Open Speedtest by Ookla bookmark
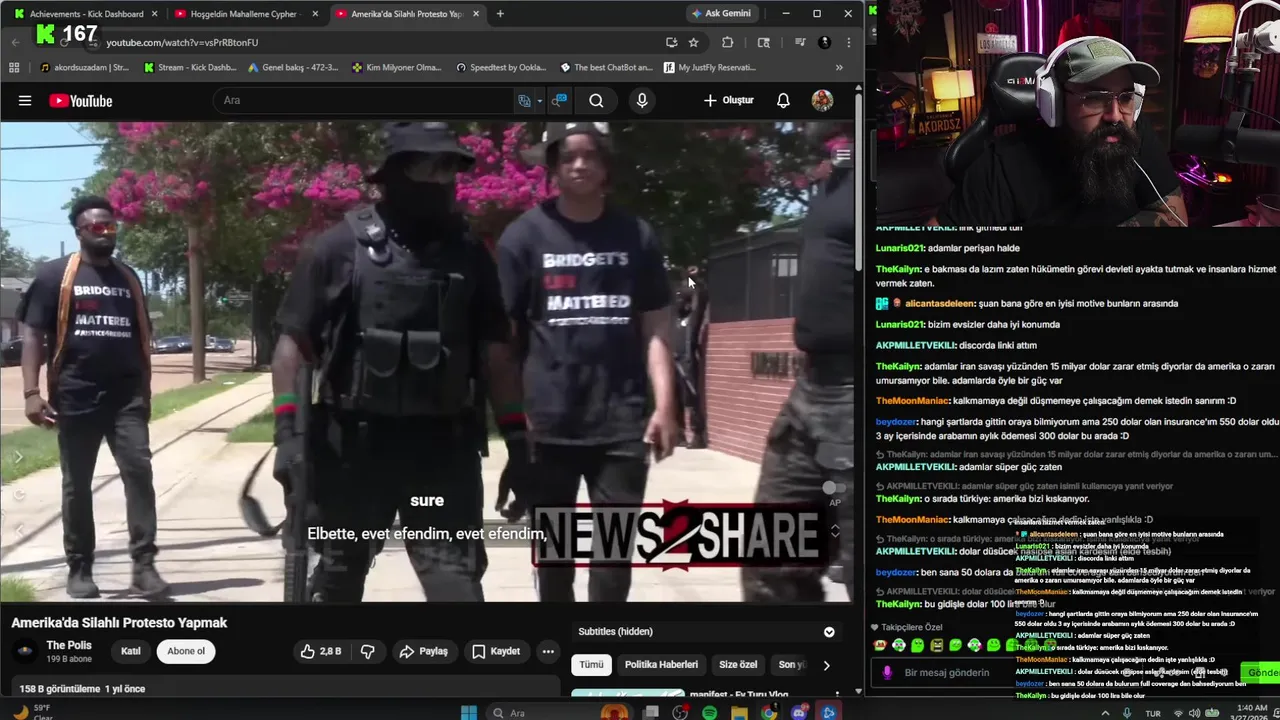This screenshot has width=1280, height=720. tap(501, 68)
